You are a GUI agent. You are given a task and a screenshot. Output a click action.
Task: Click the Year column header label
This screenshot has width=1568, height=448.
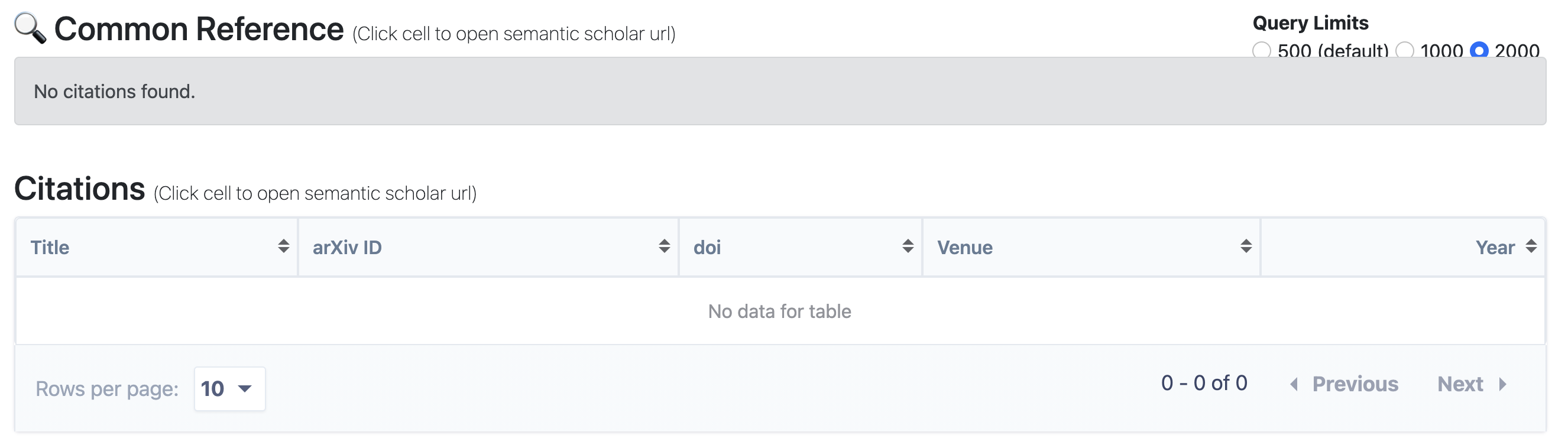1494,247
